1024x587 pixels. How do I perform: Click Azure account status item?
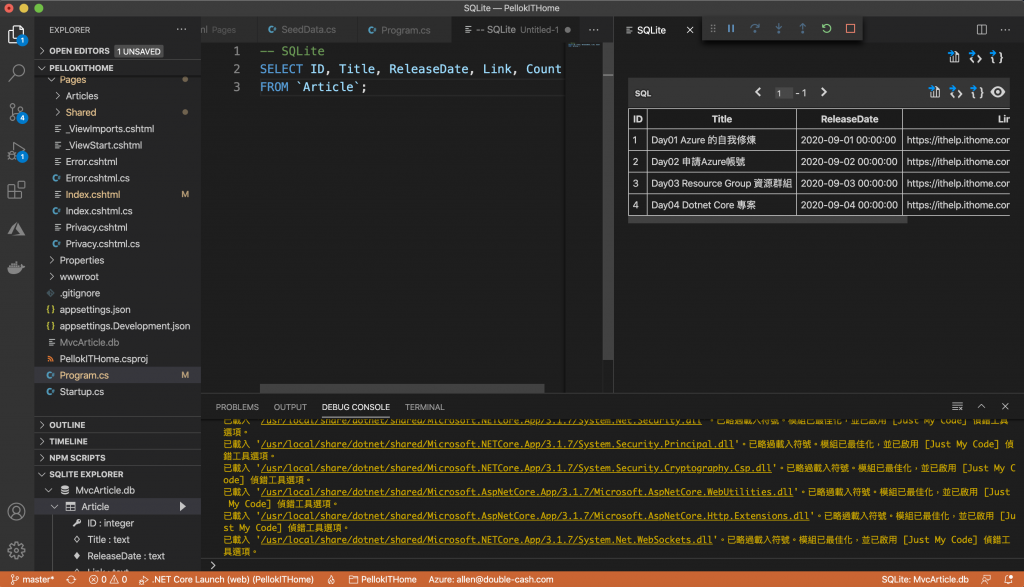(x=490, y=579)
